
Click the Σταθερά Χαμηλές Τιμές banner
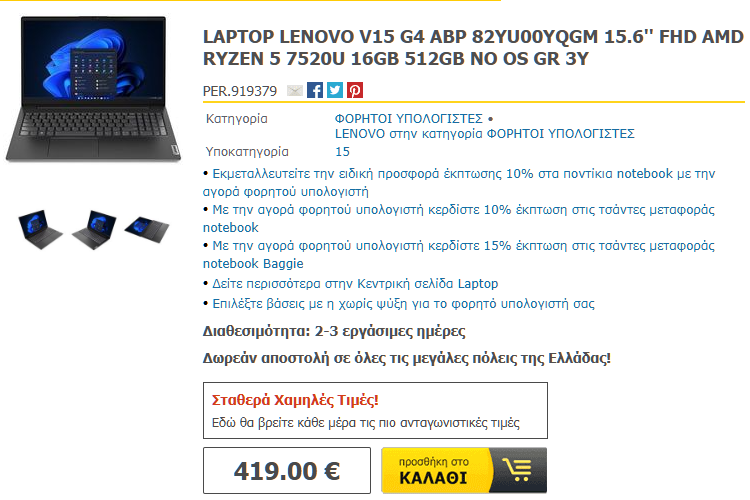click(375, 411)
